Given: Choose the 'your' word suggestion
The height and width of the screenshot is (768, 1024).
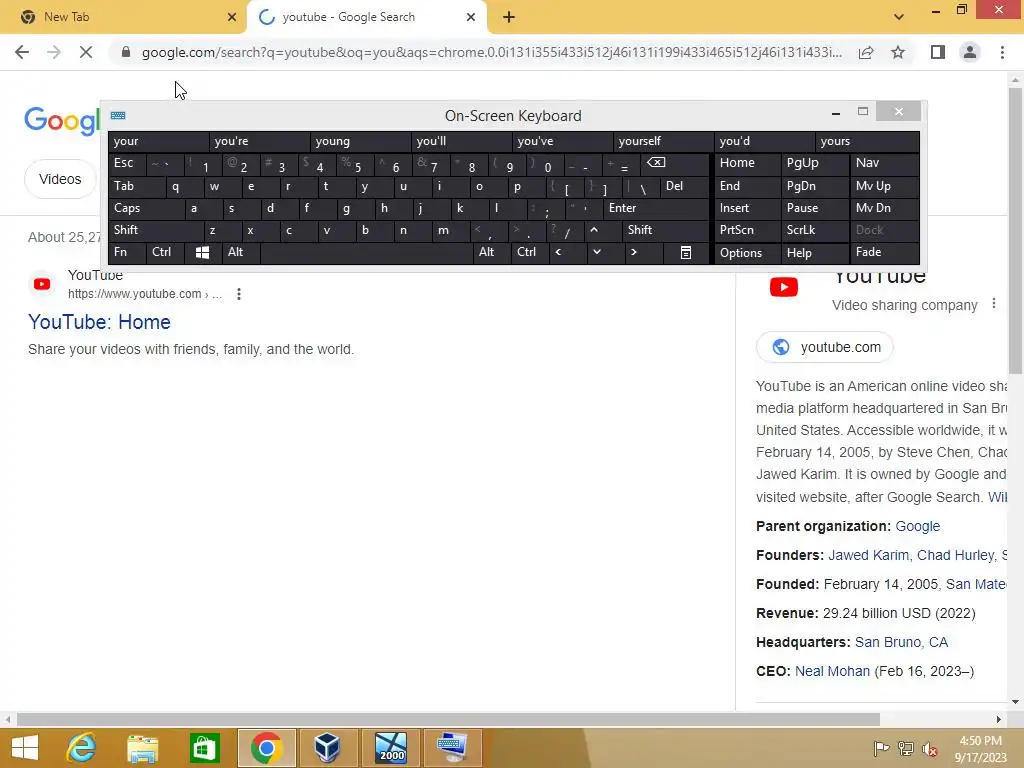Looking at the screenshot, I should click(x=159, y=141).
